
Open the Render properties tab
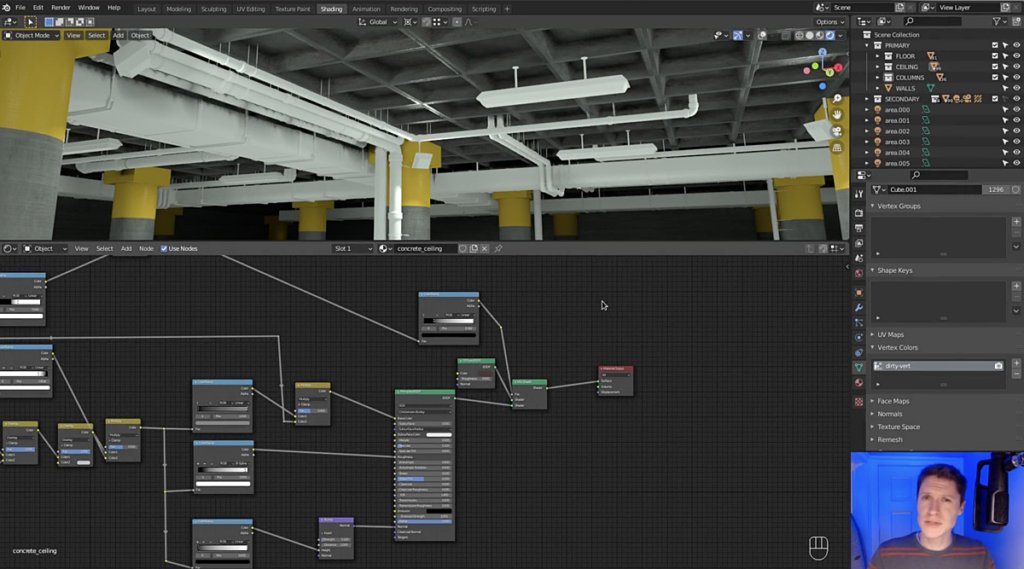click(859, 213)
